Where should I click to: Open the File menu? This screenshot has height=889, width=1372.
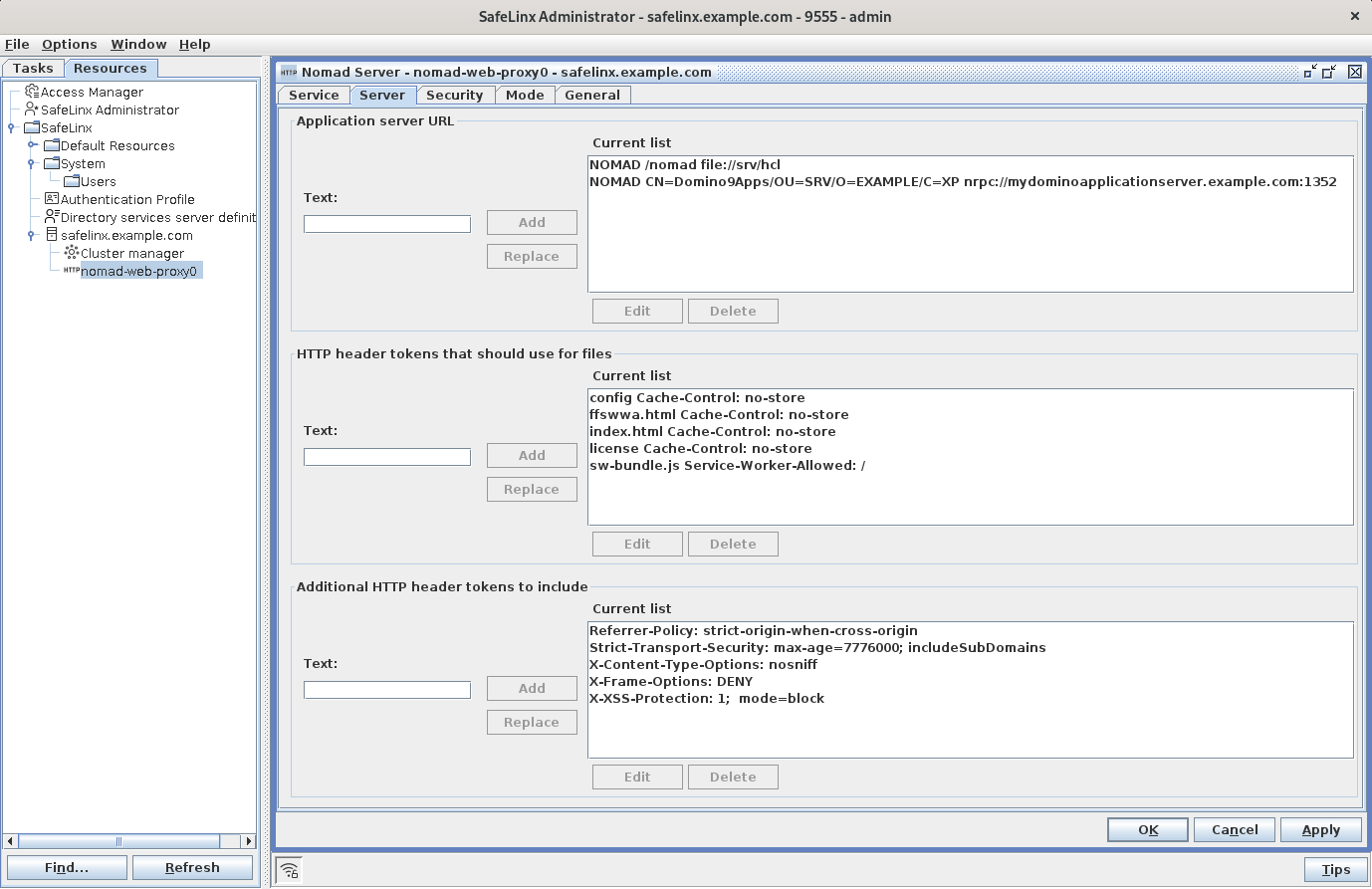click(x=17, y=44)
